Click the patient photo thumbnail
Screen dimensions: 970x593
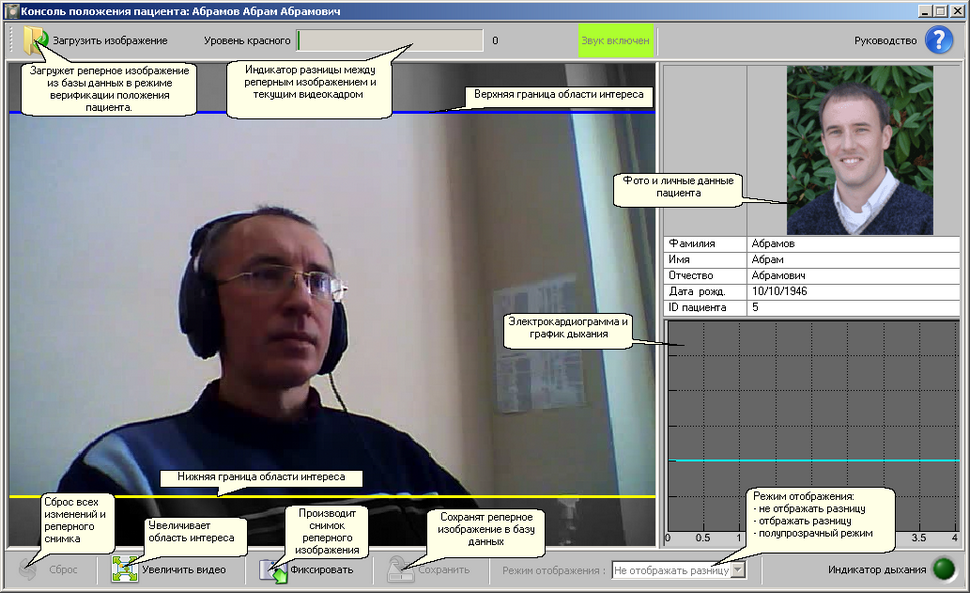[x=859, y=150]
